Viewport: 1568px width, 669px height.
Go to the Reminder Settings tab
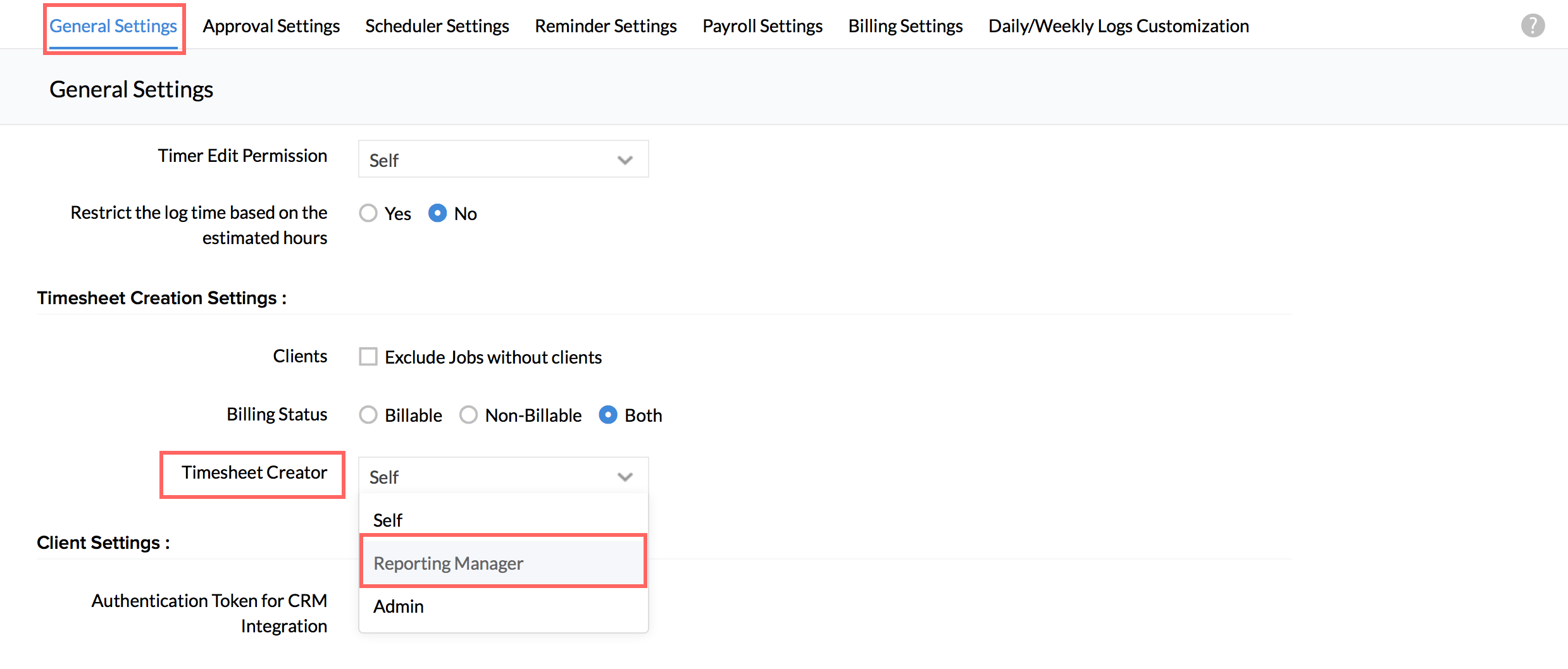[606, 26]
